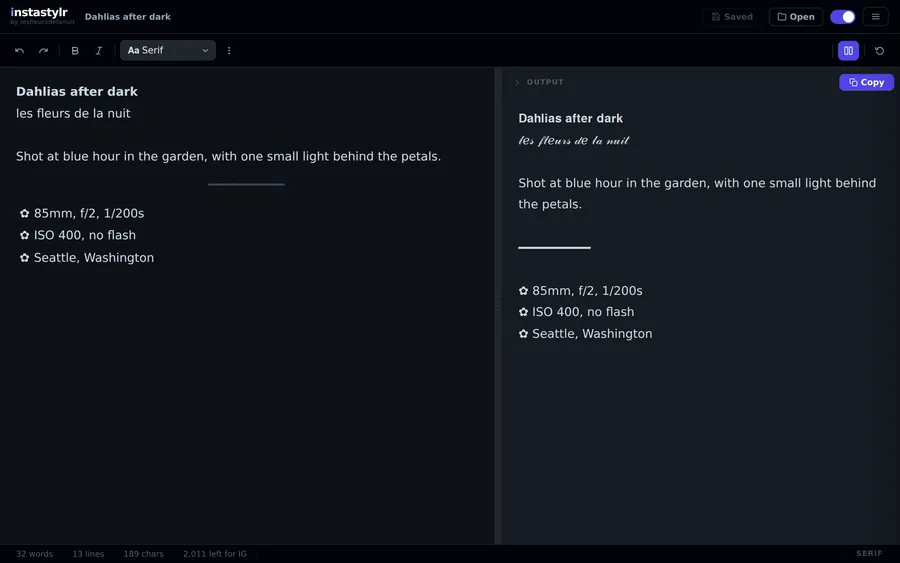Screen dimensions: 900x563
Task: Switch off the purple theme toggle
Action: click(x=843, y=17)
